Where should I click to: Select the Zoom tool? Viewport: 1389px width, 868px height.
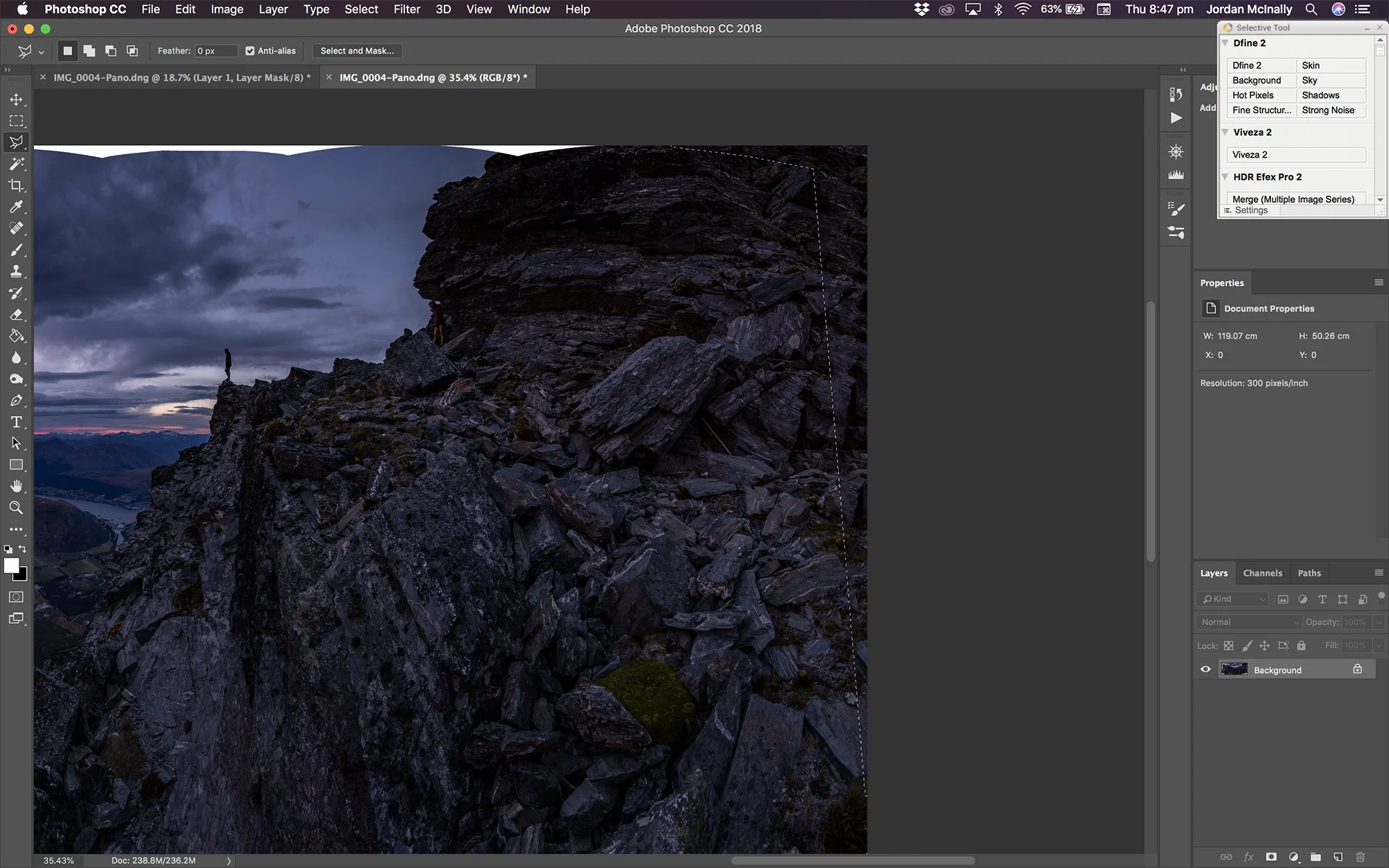(x=17, y=508)
